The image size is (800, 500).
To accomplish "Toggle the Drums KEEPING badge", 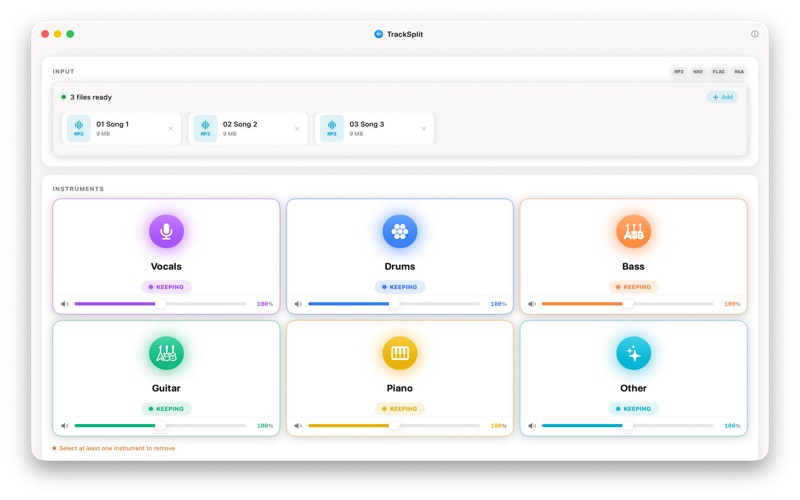I will [x=399, y=287].
